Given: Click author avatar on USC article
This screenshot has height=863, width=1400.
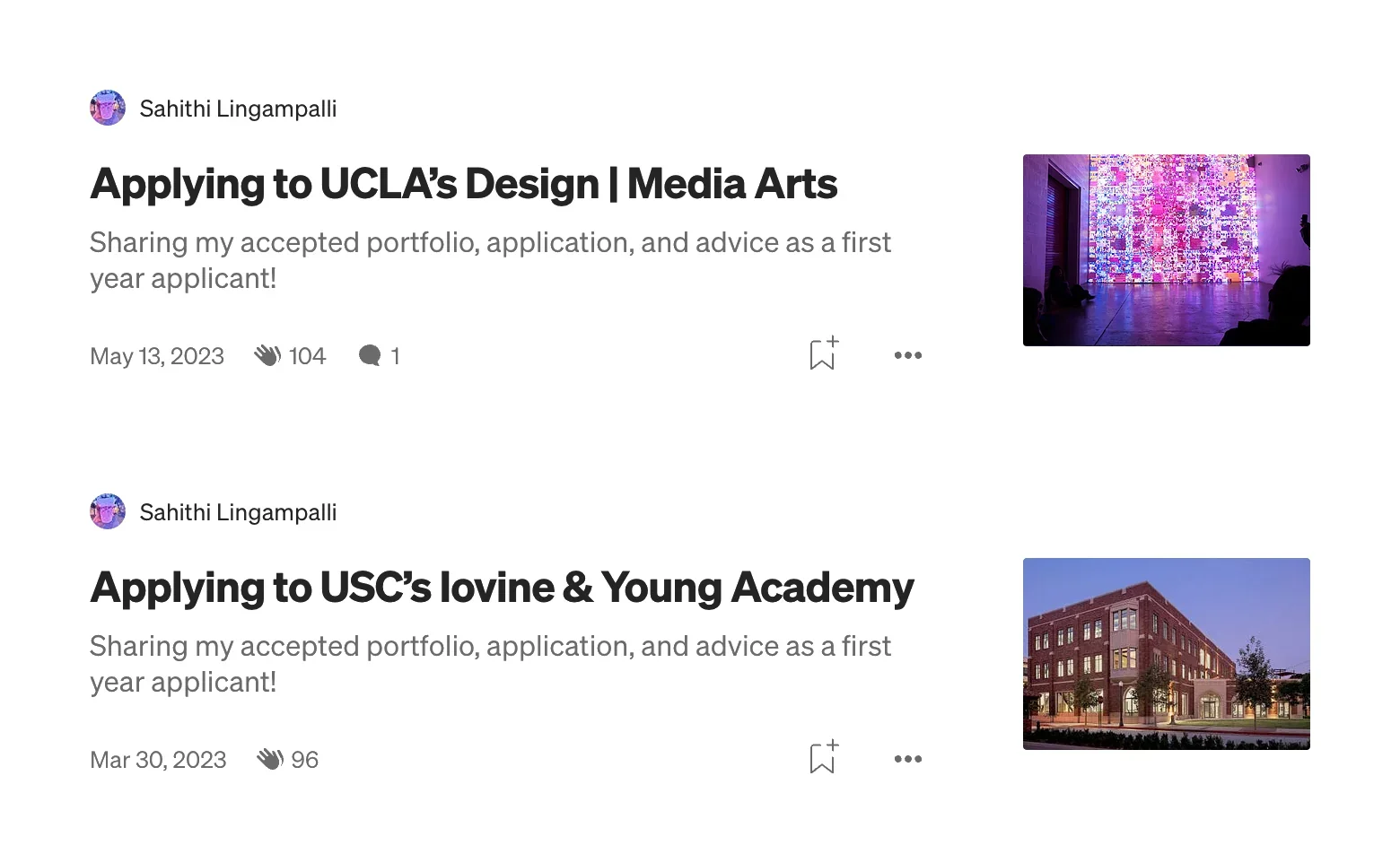Looking at the screenshot, I should coord(108,511).
